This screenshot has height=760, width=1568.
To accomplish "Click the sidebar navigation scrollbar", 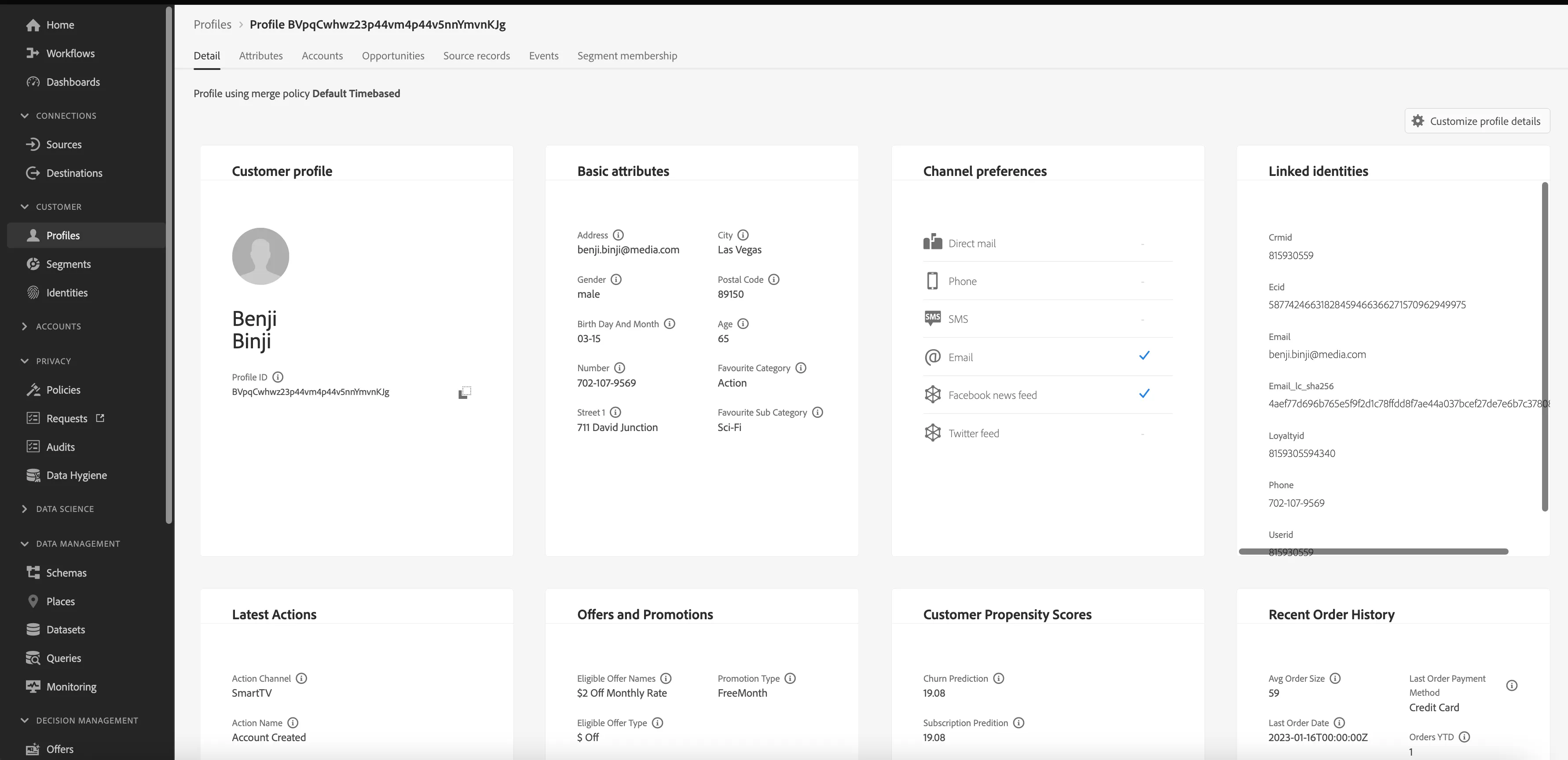I will coord(169,265).
